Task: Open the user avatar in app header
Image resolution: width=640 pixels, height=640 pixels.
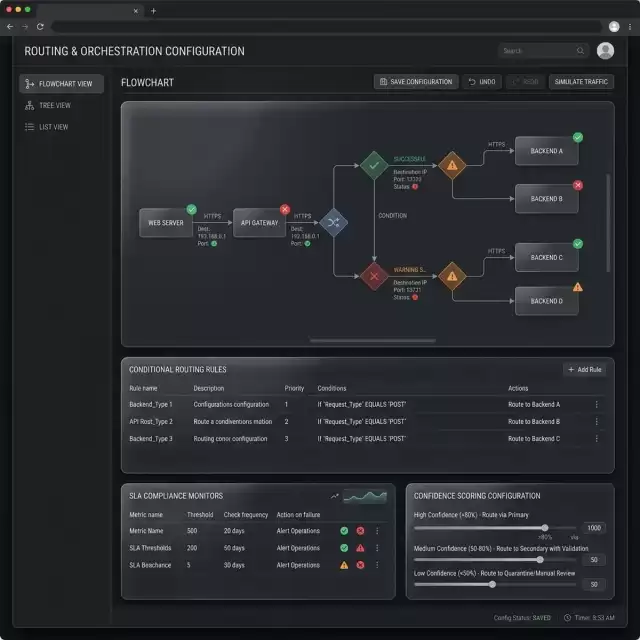Action: [x=605, y=51]
